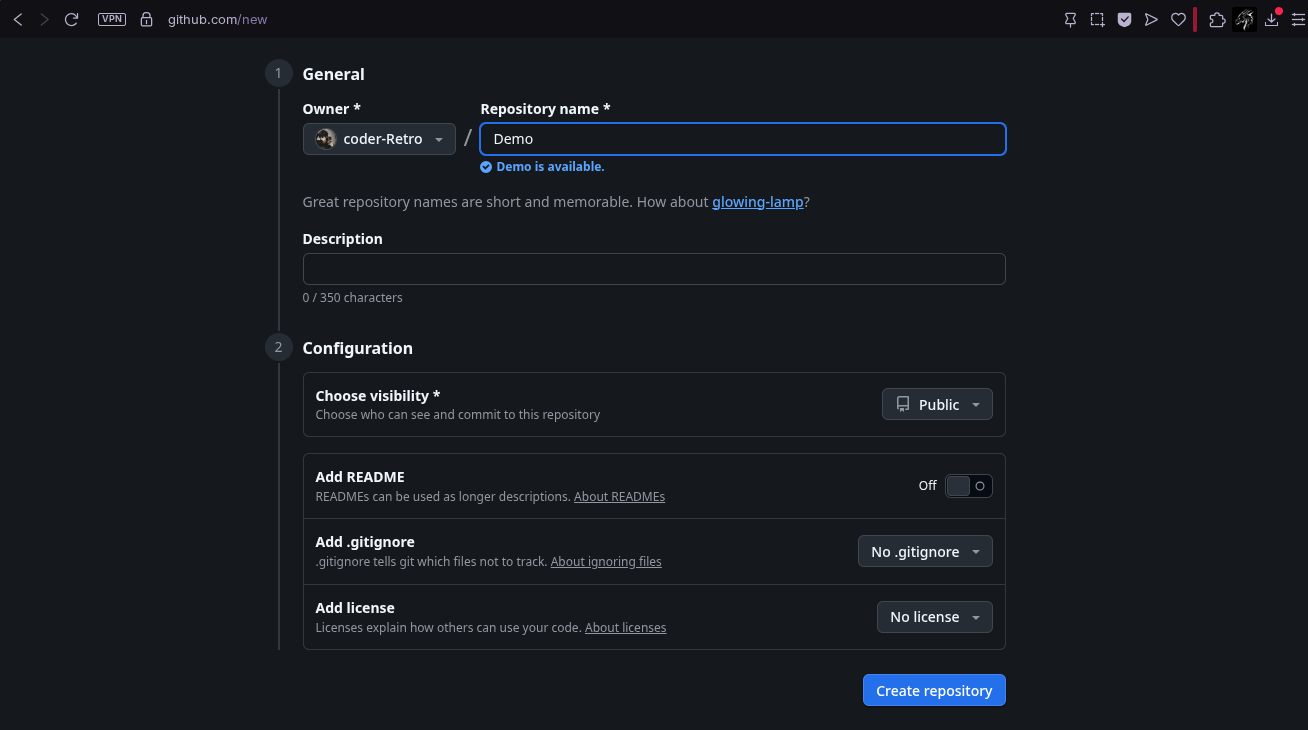Open the About READMEs link

[x=619, y=497]
